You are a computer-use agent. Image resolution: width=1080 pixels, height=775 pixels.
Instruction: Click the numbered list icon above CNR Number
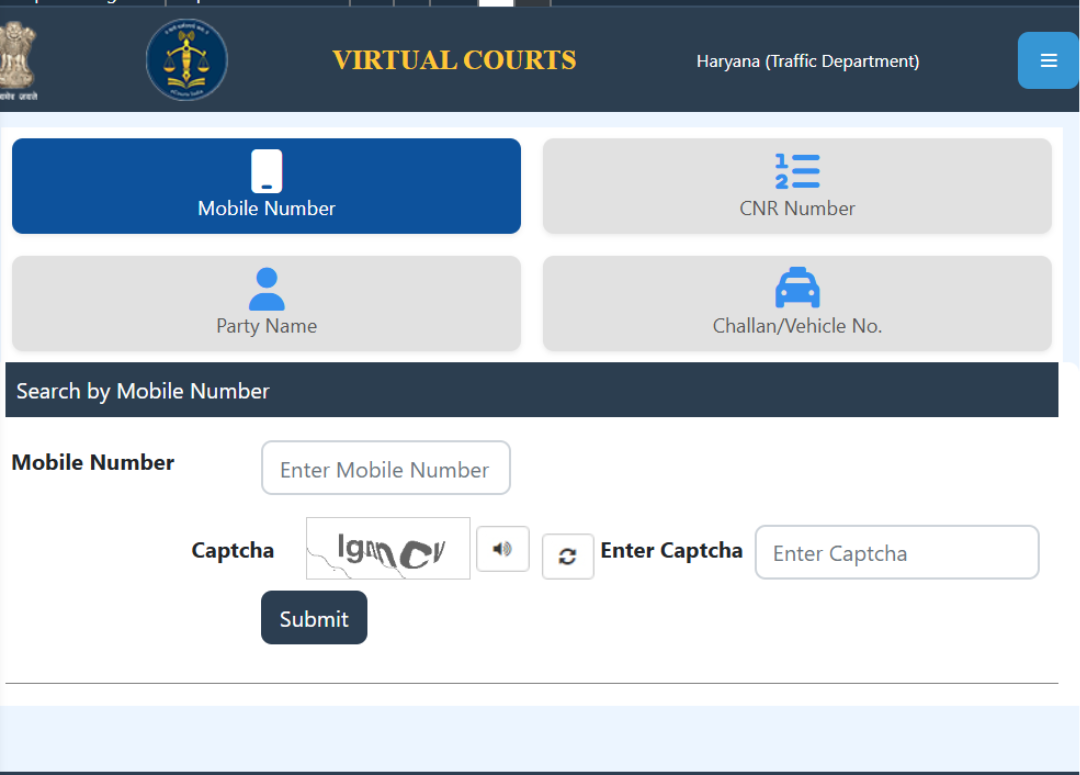coord(797,171)
